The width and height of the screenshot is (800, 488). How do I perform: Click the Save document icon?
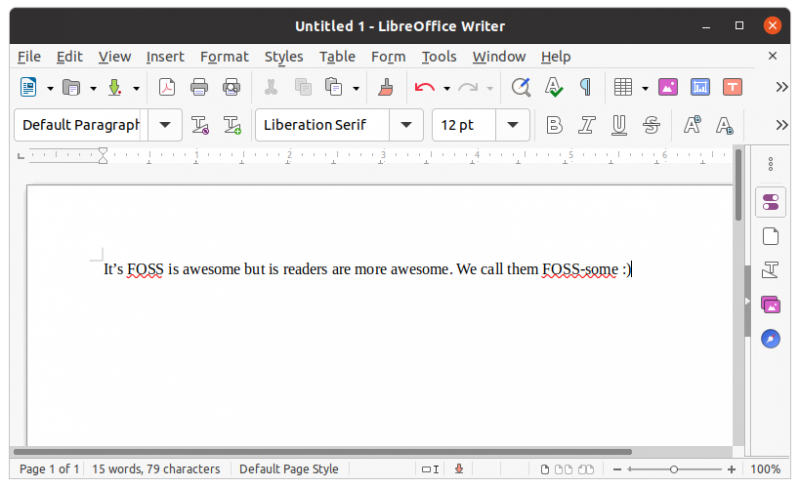(114, 88)
